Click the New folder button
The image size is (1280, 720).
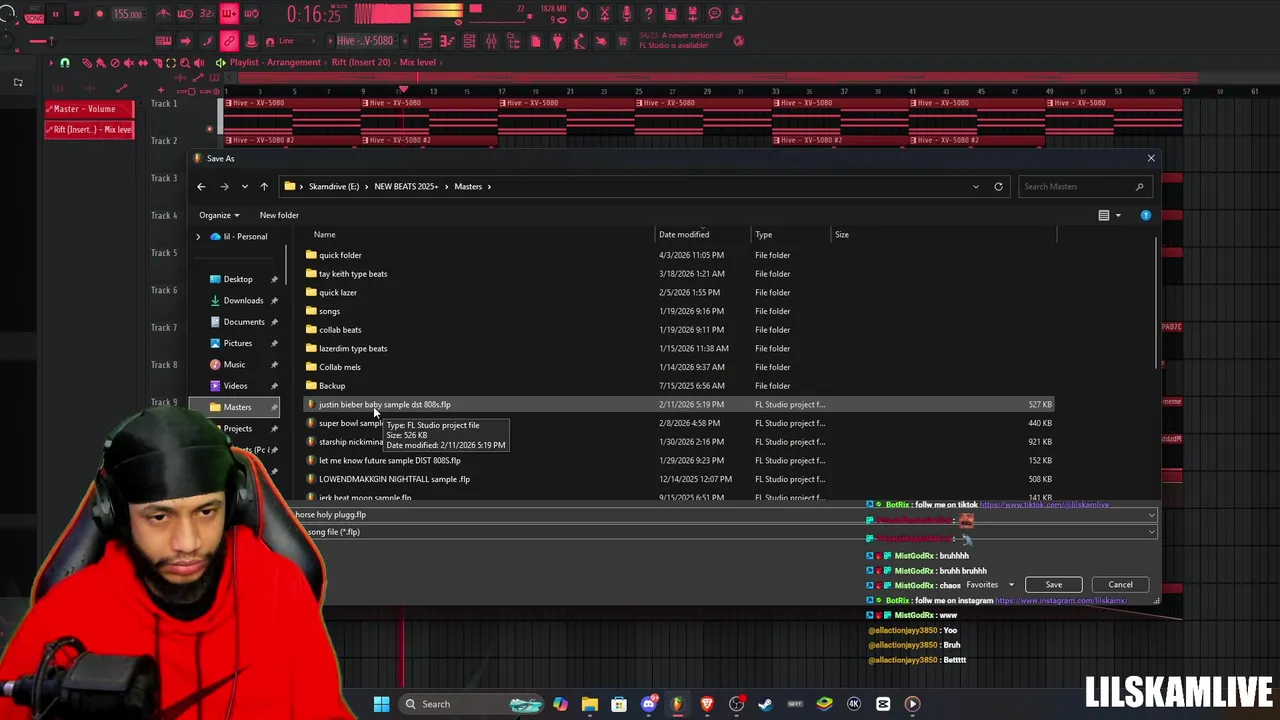point(279,215)
